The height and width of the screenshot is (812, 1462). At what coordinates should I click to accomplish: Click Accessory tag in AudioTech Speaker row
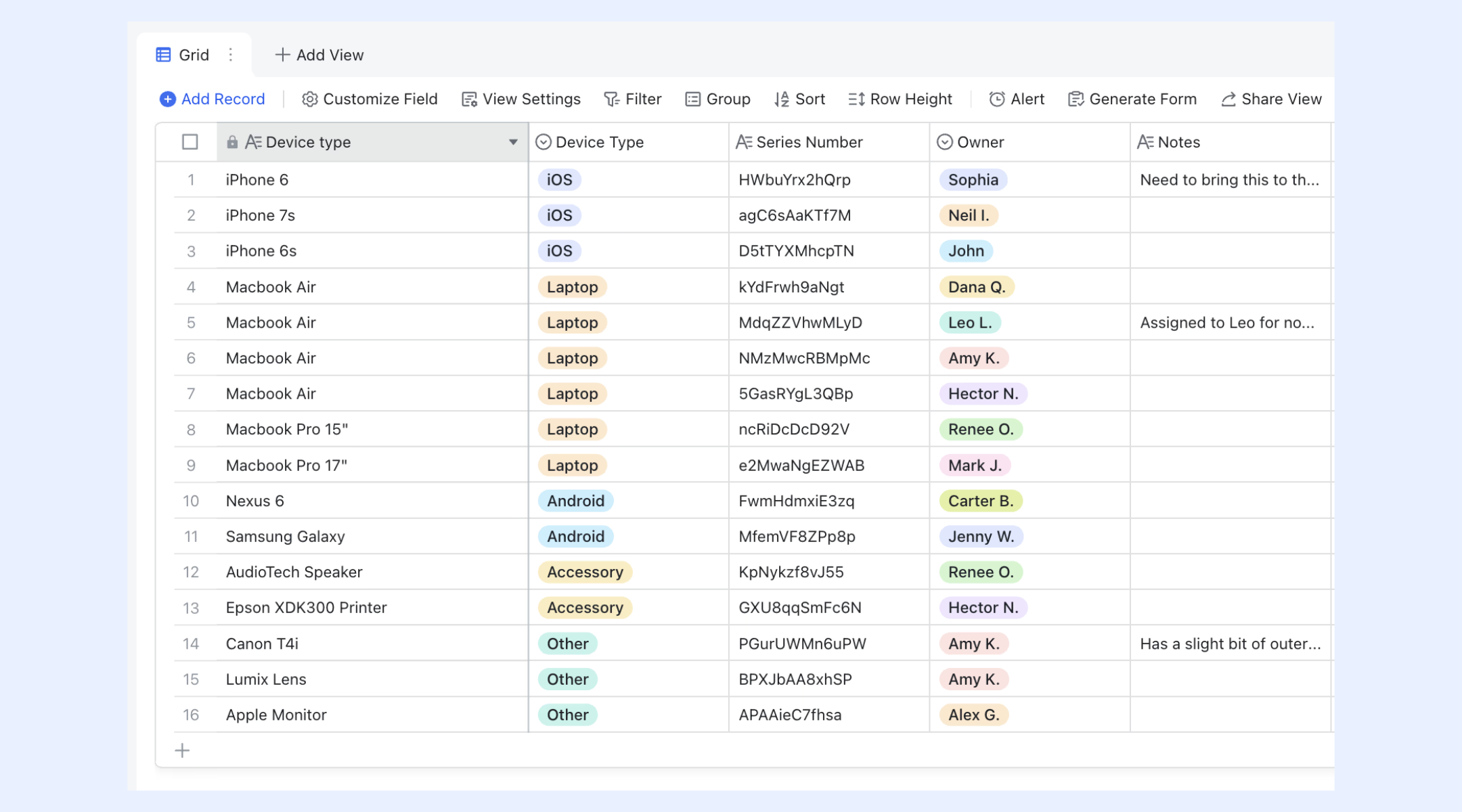pos(585,572)
